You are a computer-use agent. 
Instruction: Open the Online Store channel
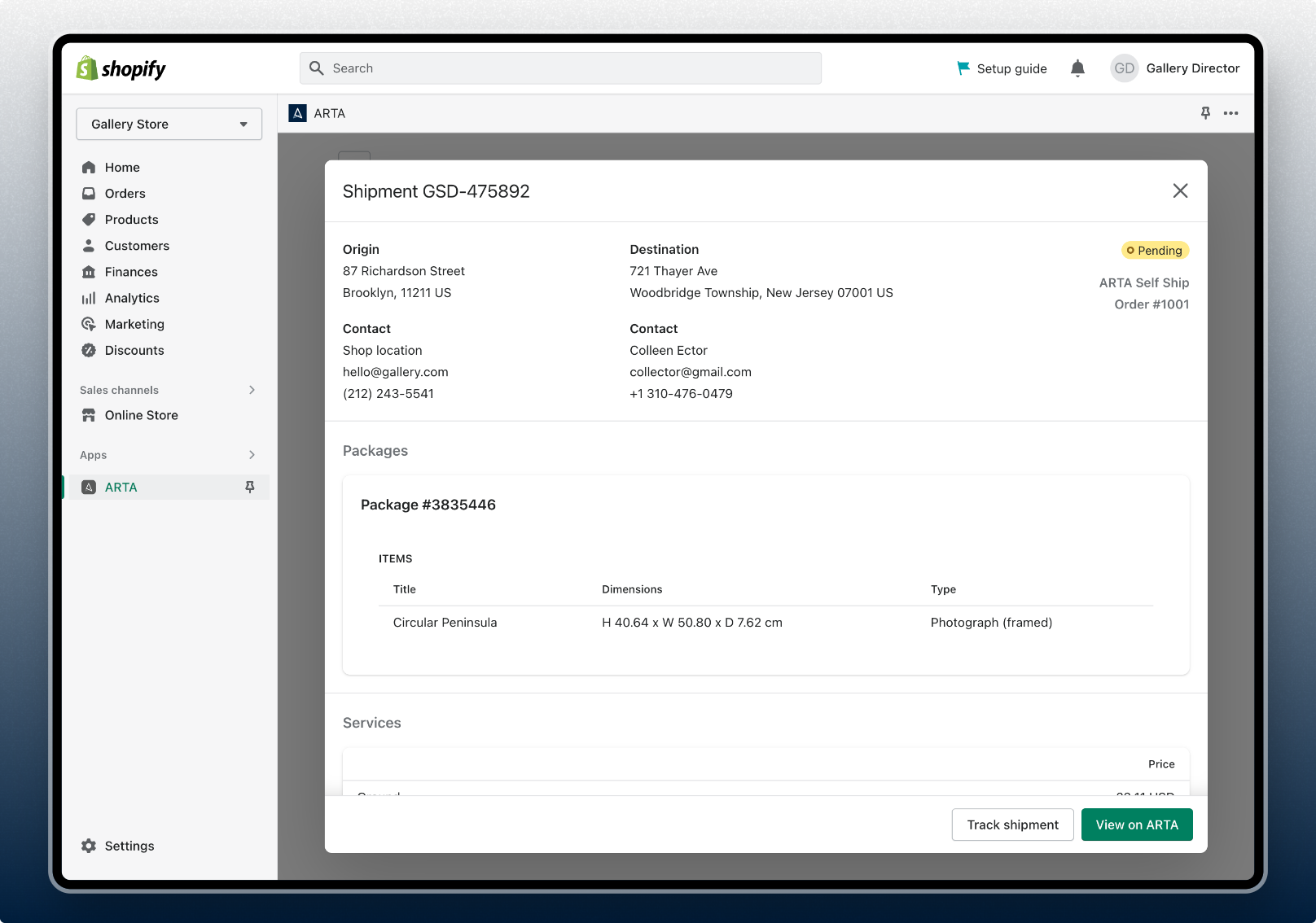tap(141, 415)
